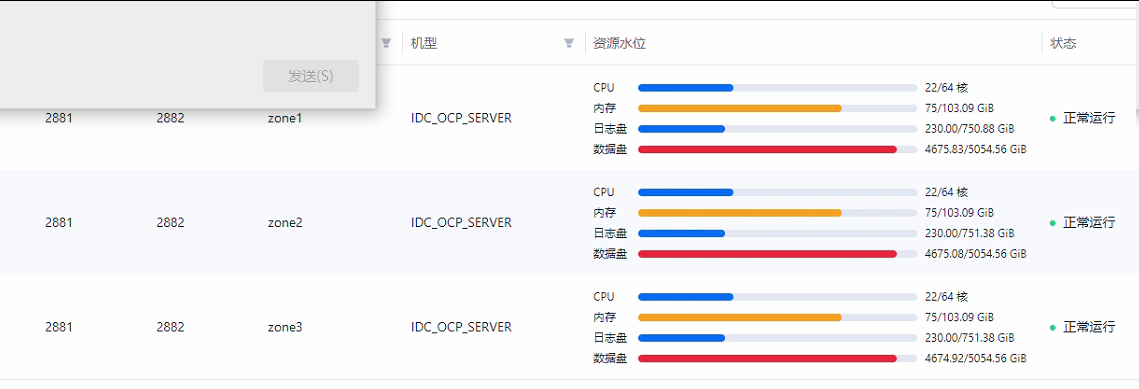Click zone3 数据盘 red progress bar

click(x=777, y=359)
